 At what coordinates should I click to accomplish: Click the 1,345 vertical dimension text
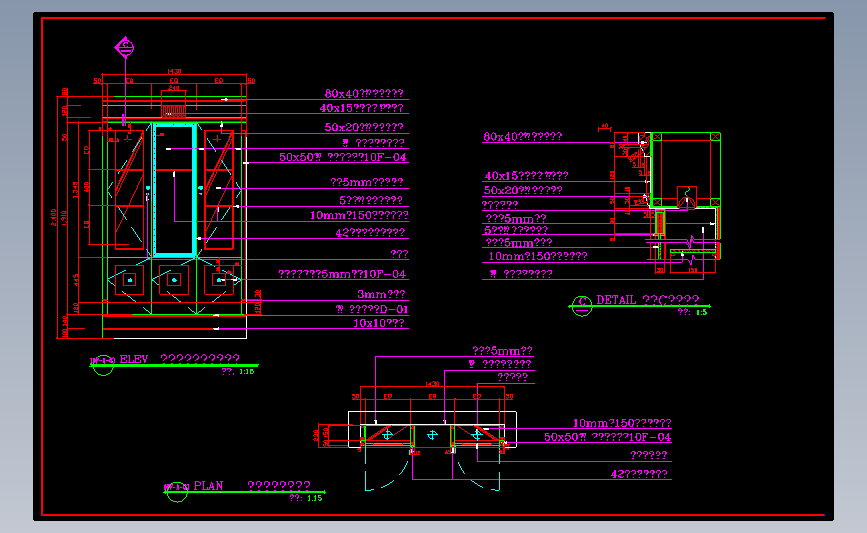76,190
